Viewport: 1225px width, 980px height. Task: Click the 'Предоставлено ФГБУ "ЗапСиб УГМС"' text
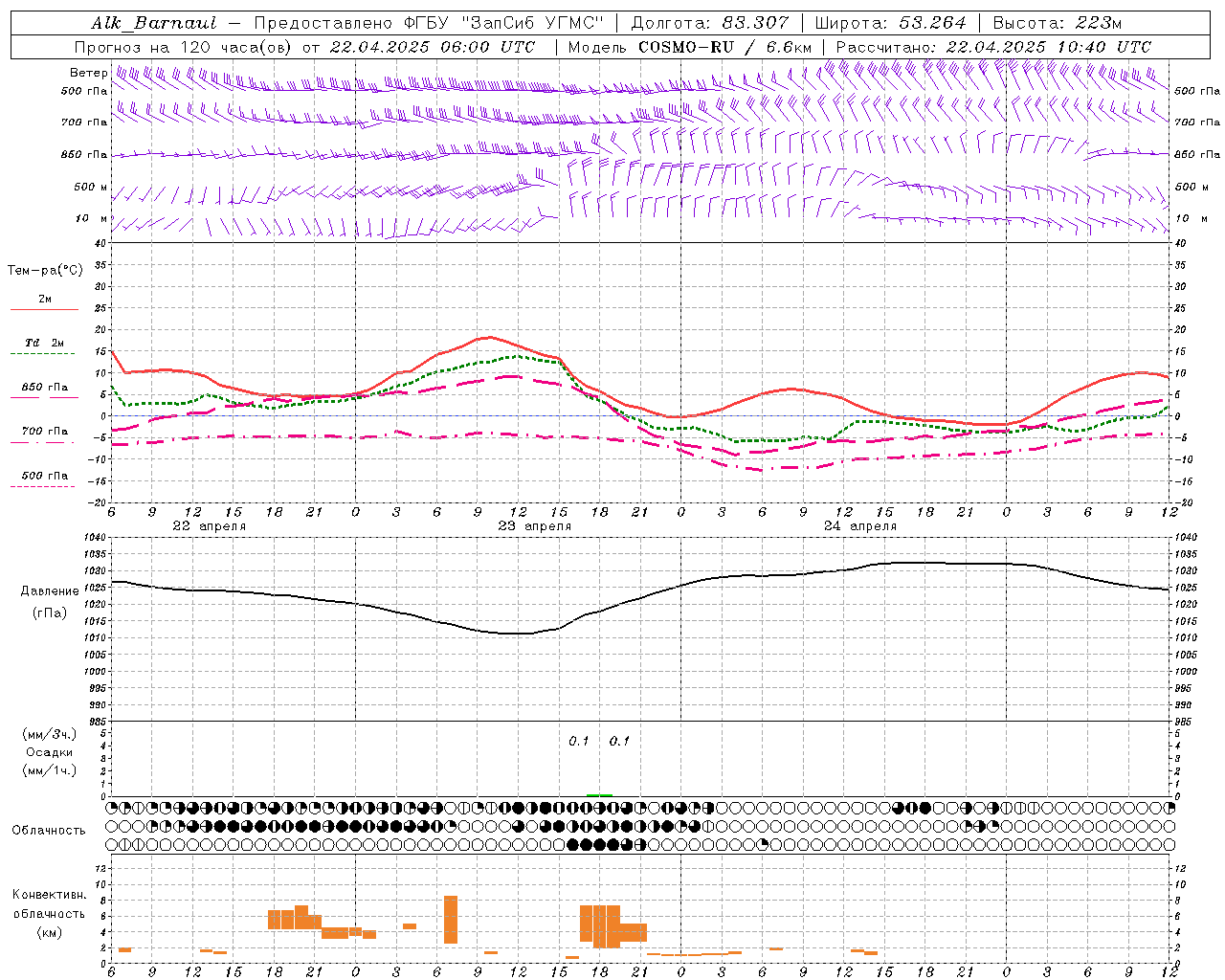429,23
